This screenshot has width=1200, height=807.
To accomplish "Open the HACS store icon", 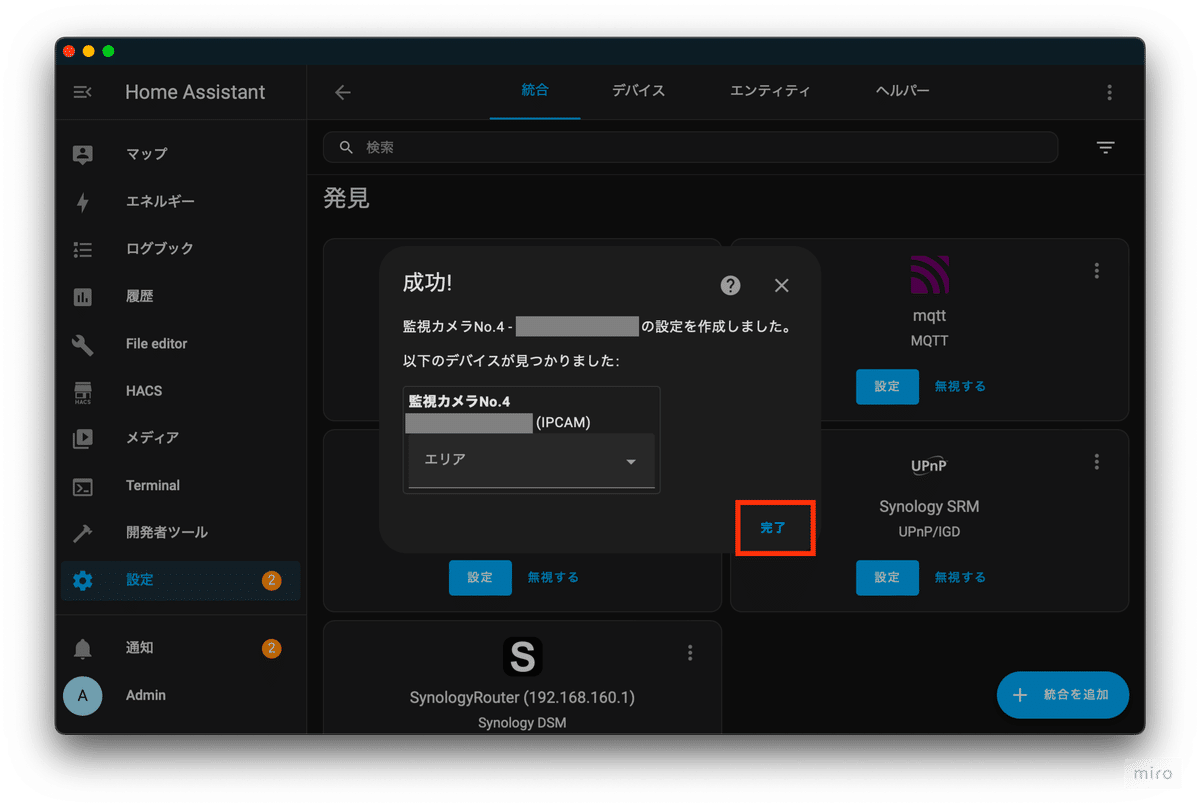I will (83, 391).
